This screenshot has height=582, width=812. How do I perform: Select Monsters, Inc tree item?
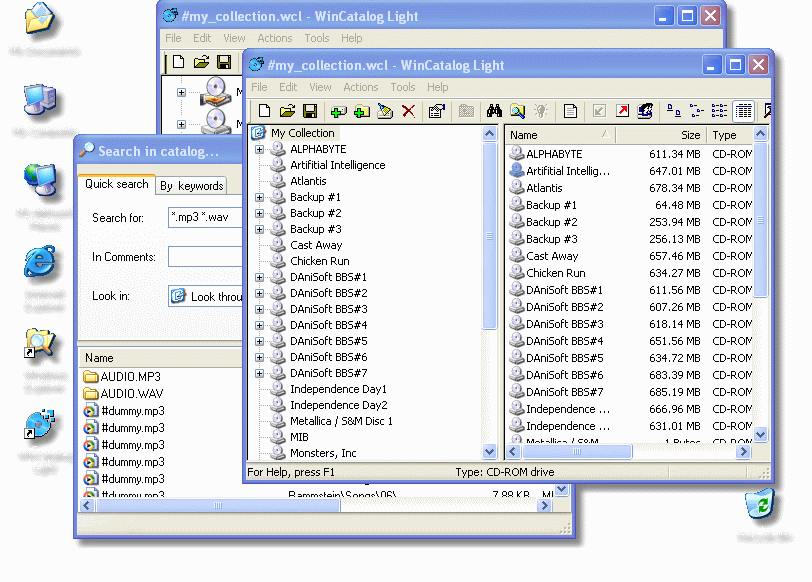click(323, 453)
